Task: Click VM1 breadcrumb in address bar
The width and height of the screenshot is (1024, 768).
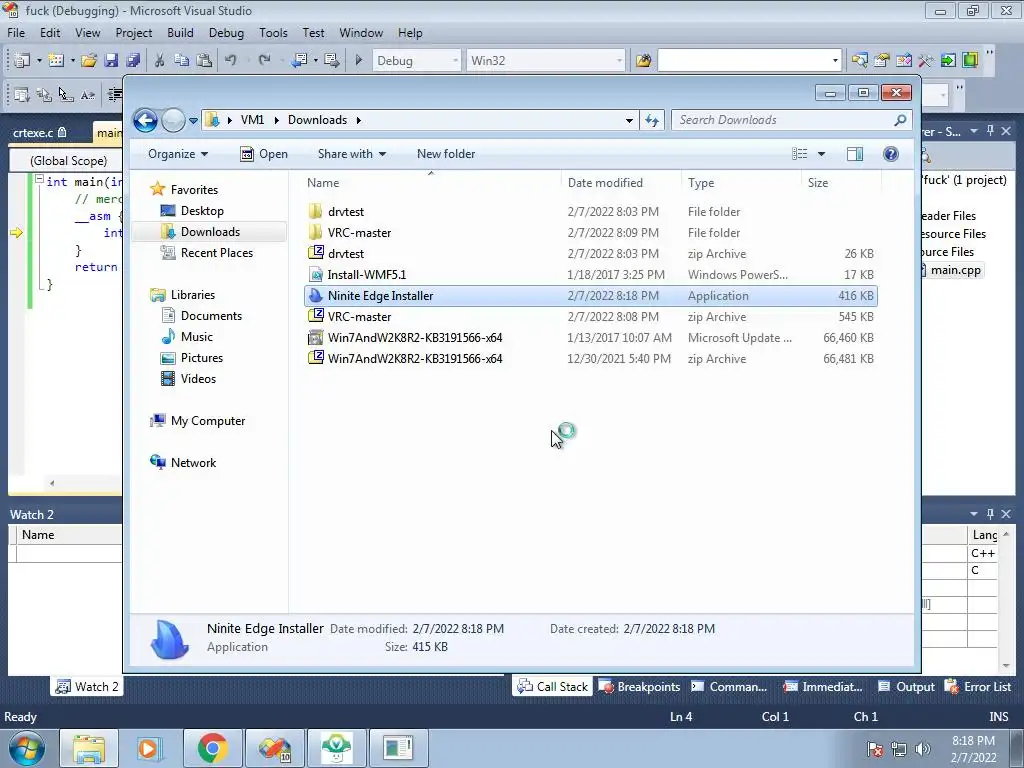Action: pos(252,120)
